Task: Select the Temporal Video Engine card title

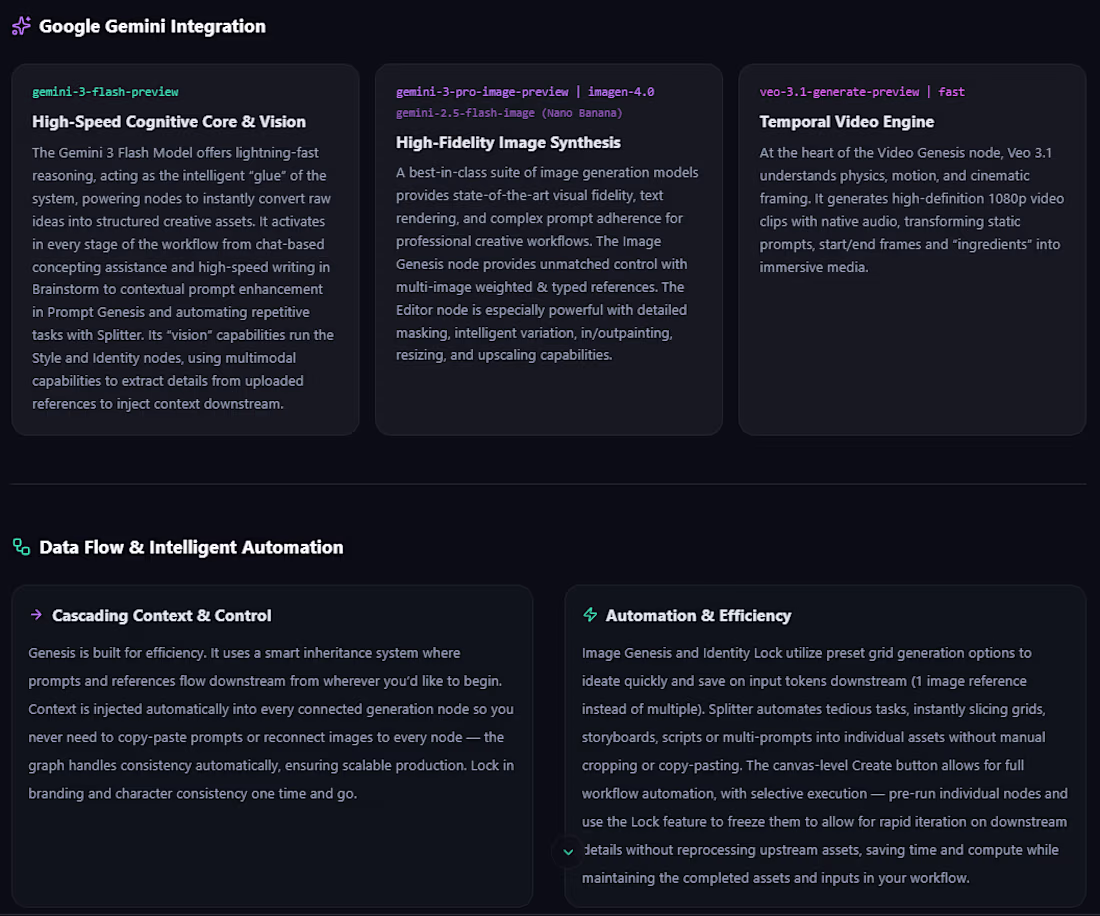Action: click(x=846, y=122)
